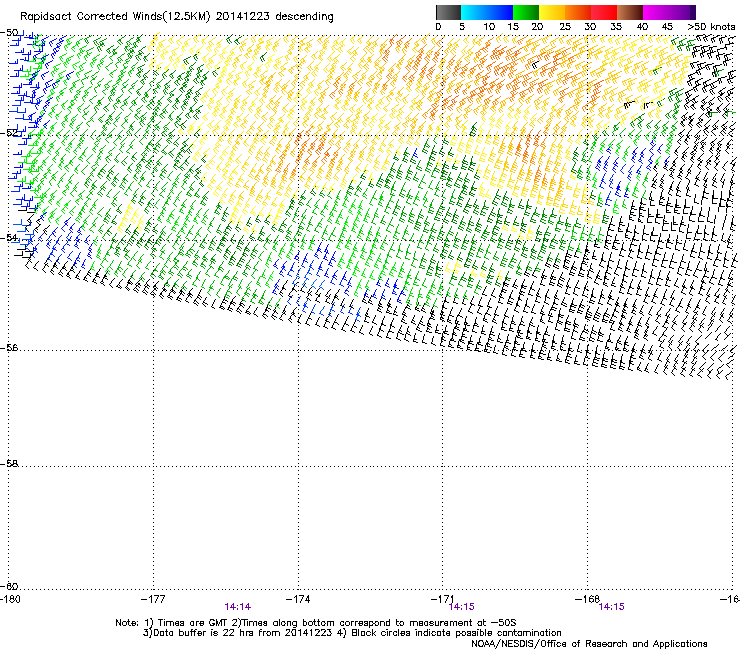Click the green 15-20 knots color segment
The image size is (740, 650).
pos(526,12)
